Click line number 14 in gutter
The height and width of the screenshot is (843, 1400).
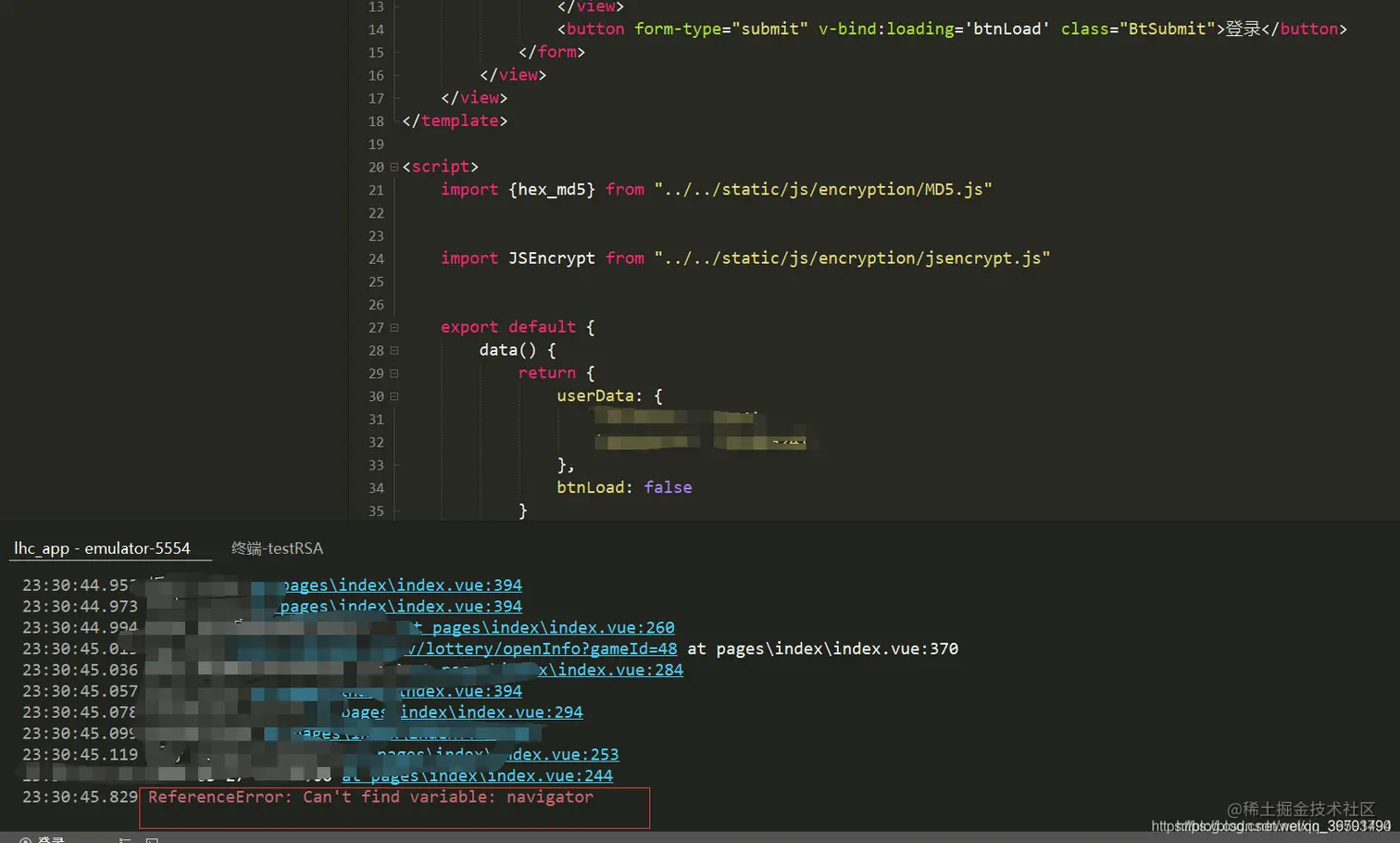(376, 30)
